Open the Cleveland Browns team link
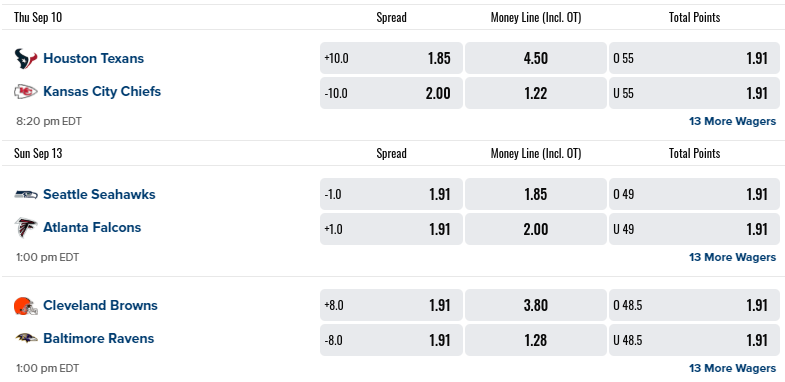Screen dimensions: 785x382 (x=100, y=305)
